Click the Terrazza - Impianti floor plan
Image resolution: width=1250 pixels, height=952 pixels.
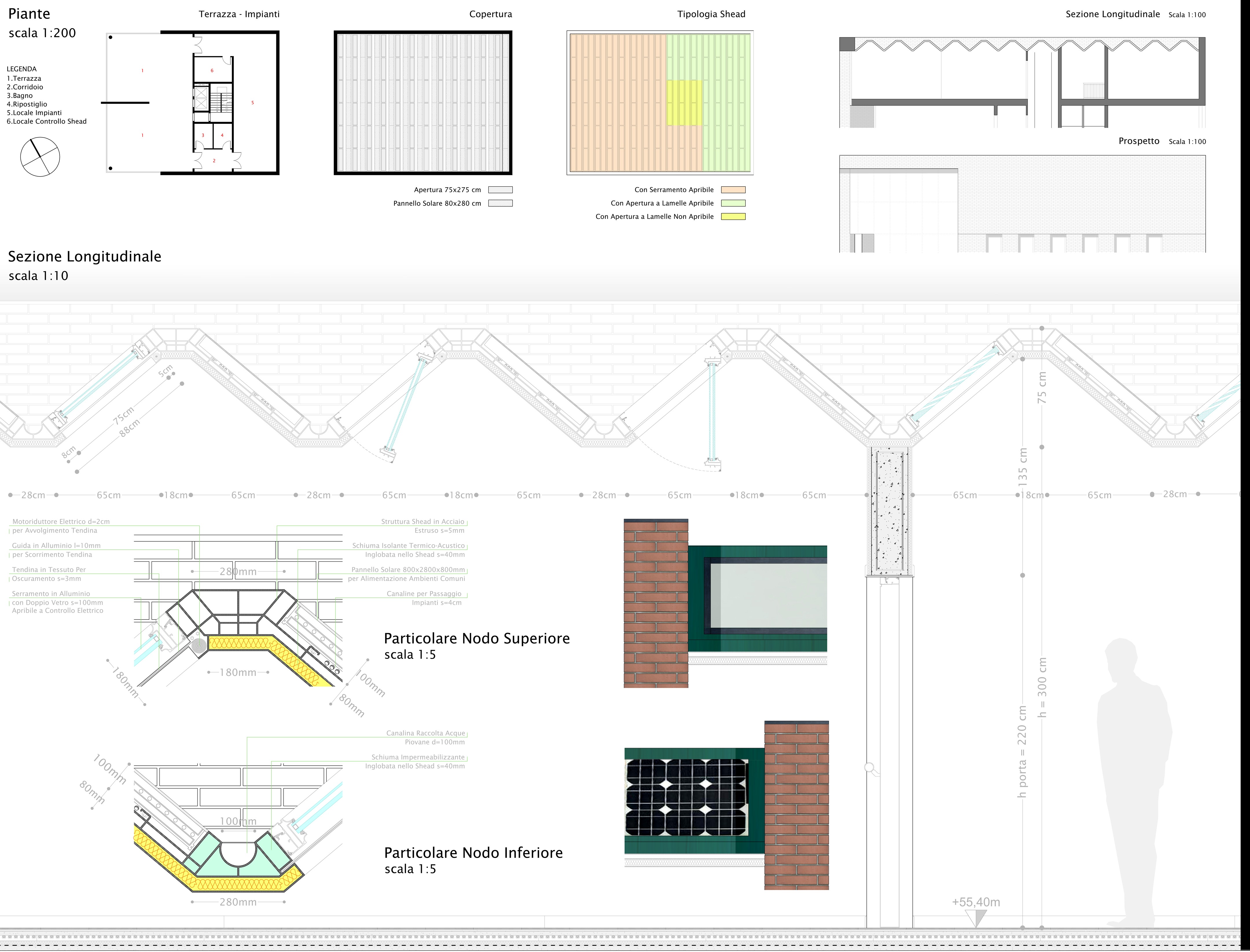(x=193, y=102)
